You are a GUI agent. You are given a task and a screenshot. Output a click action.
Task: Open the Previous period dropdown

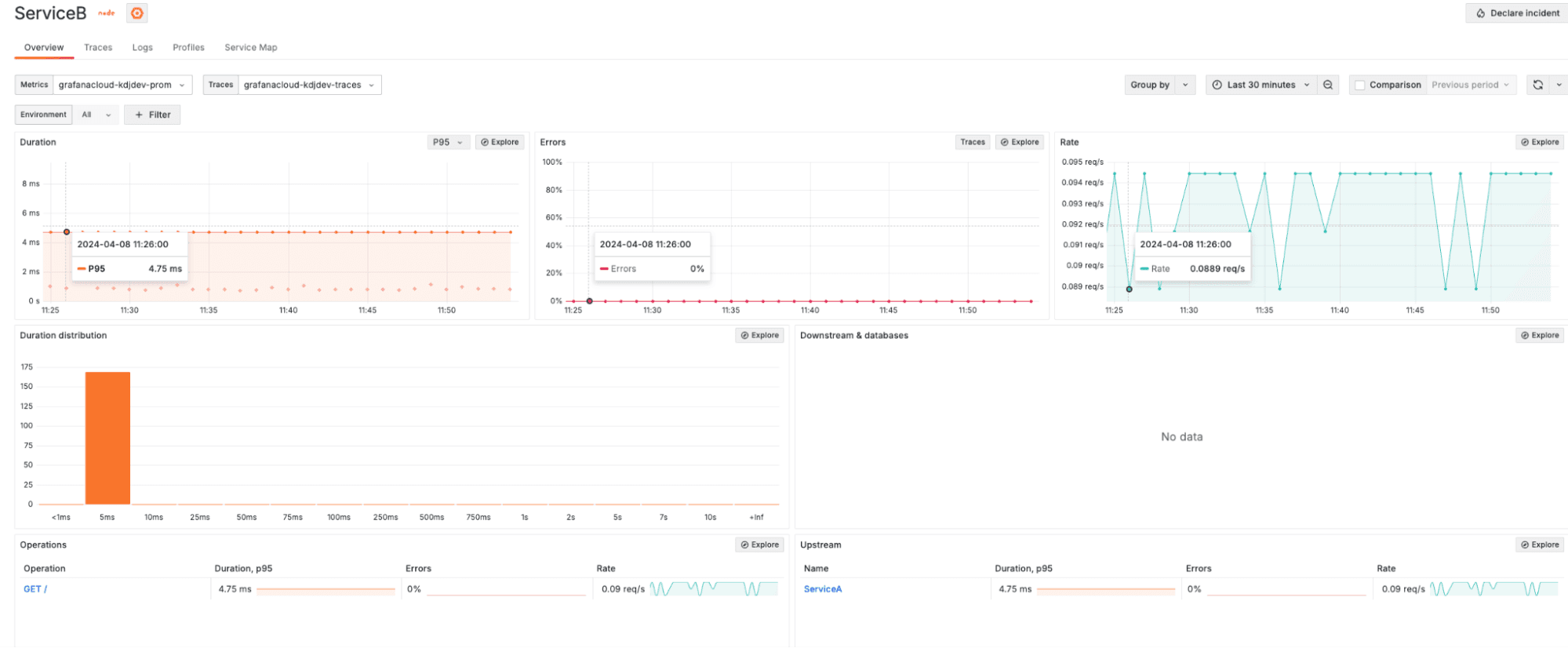click(1470, 85)
